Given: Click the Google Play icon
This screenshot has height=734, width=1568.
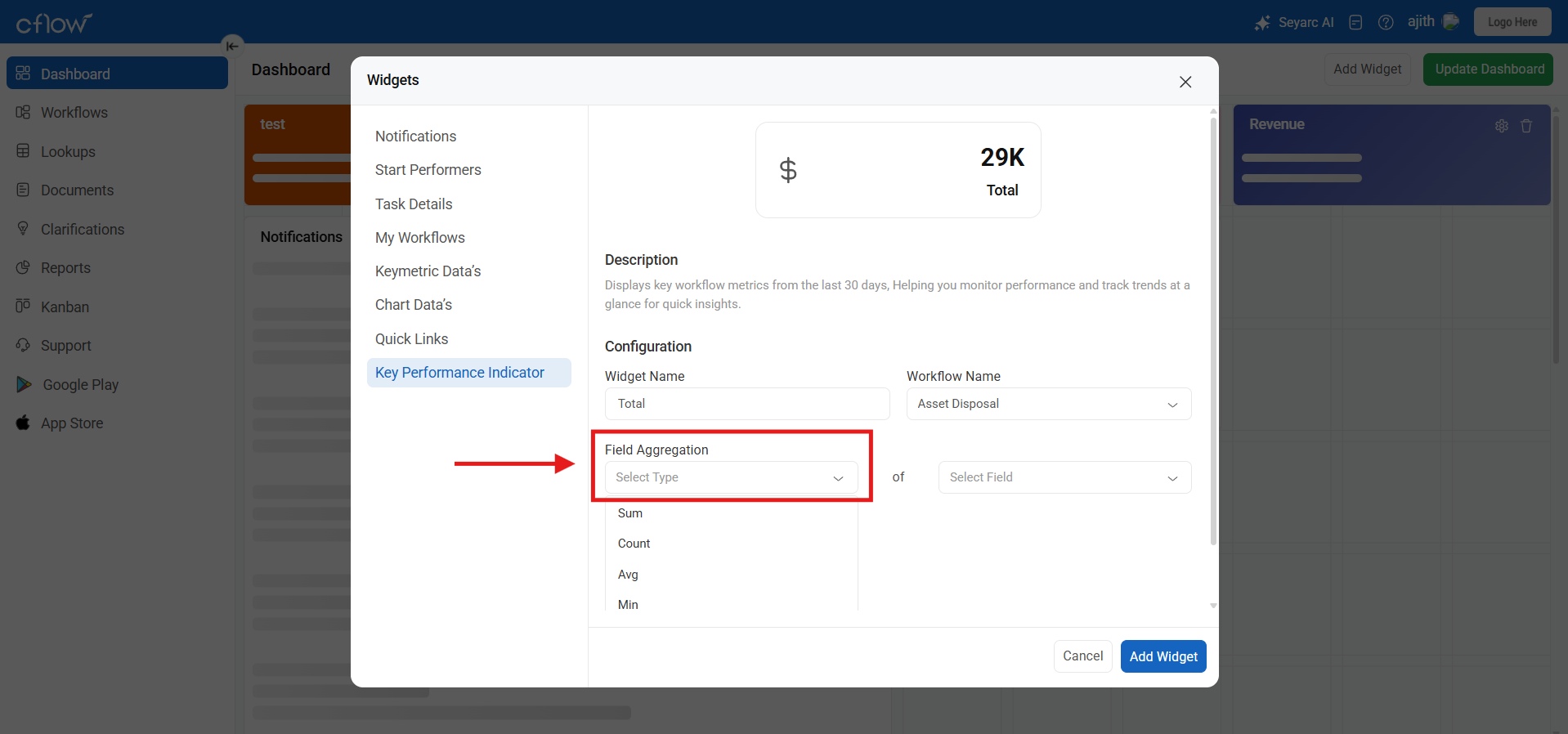Looking at the screenshot, I should (x=24, y=384).
